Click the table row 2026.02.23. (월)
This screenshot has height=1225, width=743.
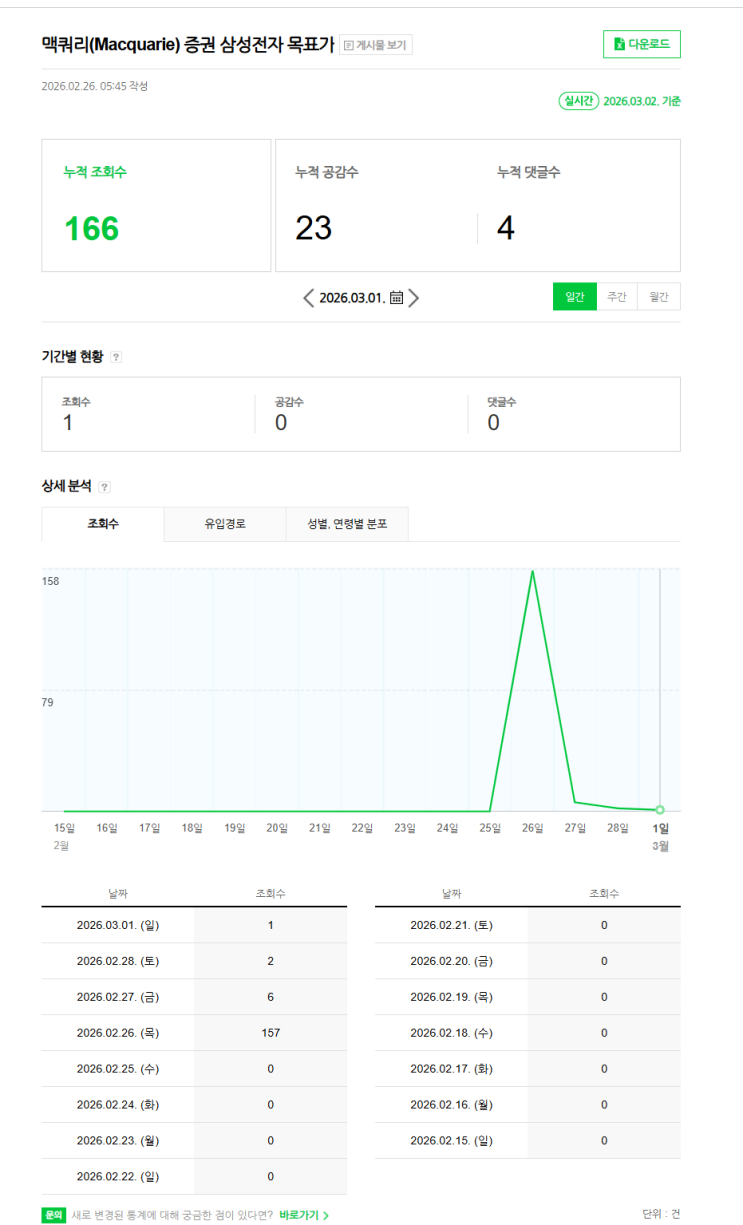pos(194,1141)
